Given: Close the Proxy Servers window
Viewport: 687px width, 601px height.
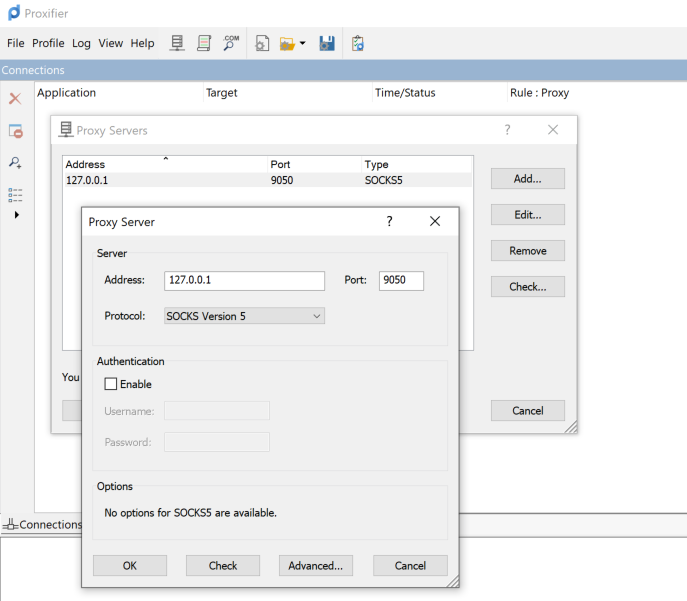Looking at the screenshot, I should (553, 130).
